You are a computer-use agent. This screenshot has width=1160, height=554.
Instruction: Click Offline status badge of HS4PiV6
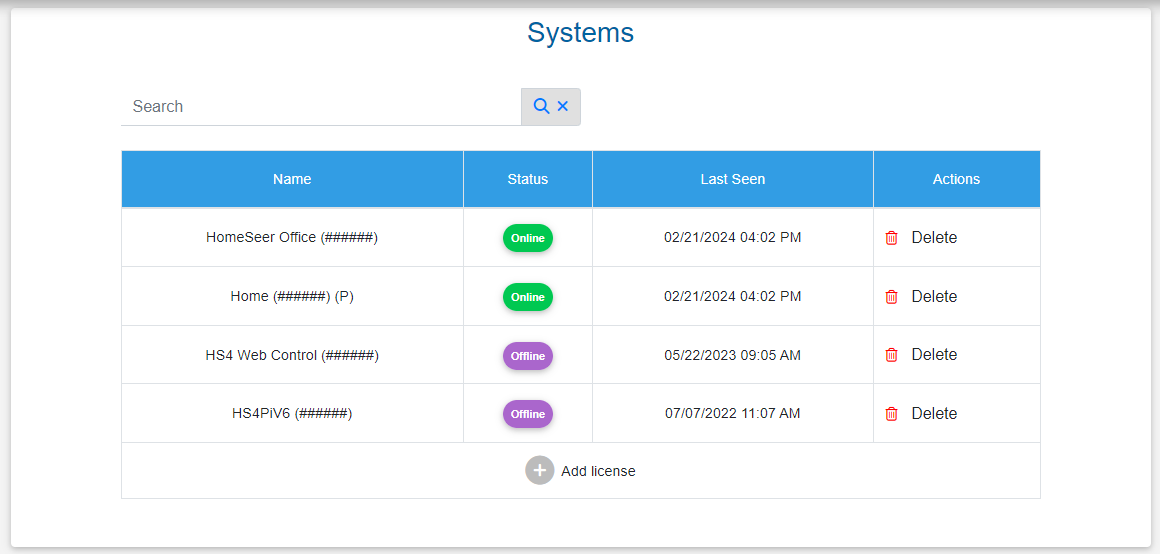[528, 414]
